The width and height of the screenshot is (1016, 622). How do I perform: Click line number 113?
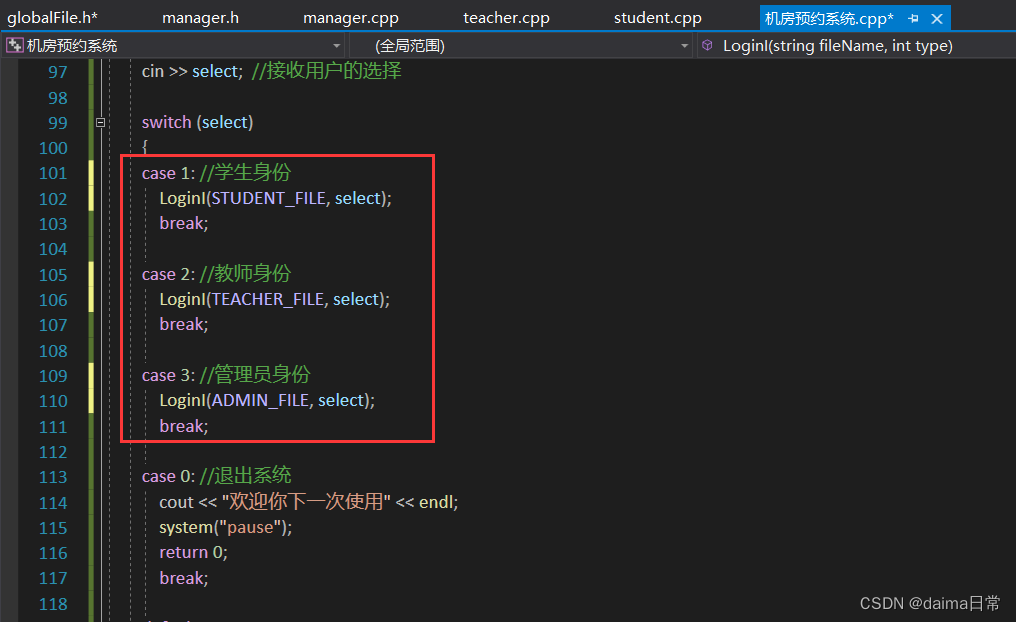[53, 477]
